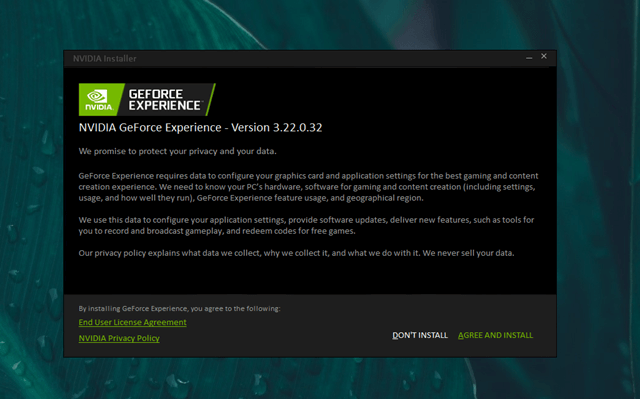Close the NVIDIA Installer window
This screenshot has width=640, height=399.
(544, 56)
